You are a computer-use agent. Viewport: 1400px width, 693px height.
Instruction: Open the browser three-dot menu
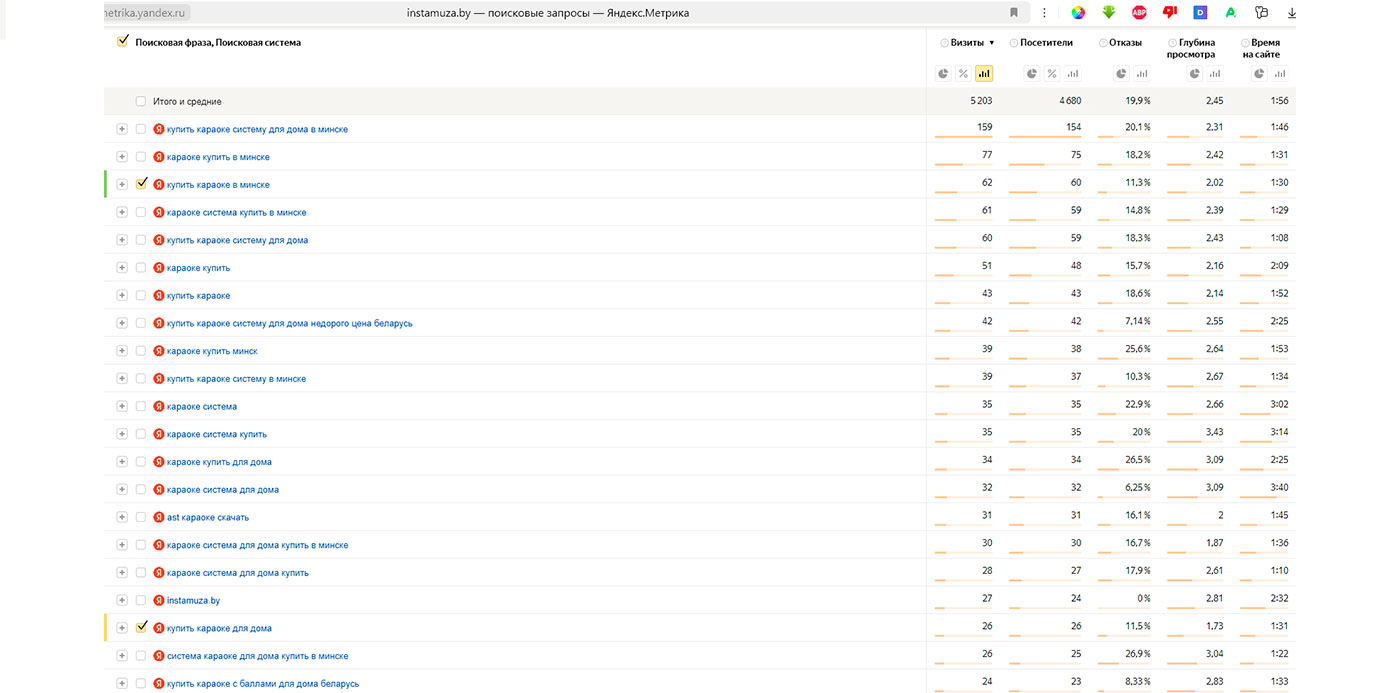point(1045,13)
